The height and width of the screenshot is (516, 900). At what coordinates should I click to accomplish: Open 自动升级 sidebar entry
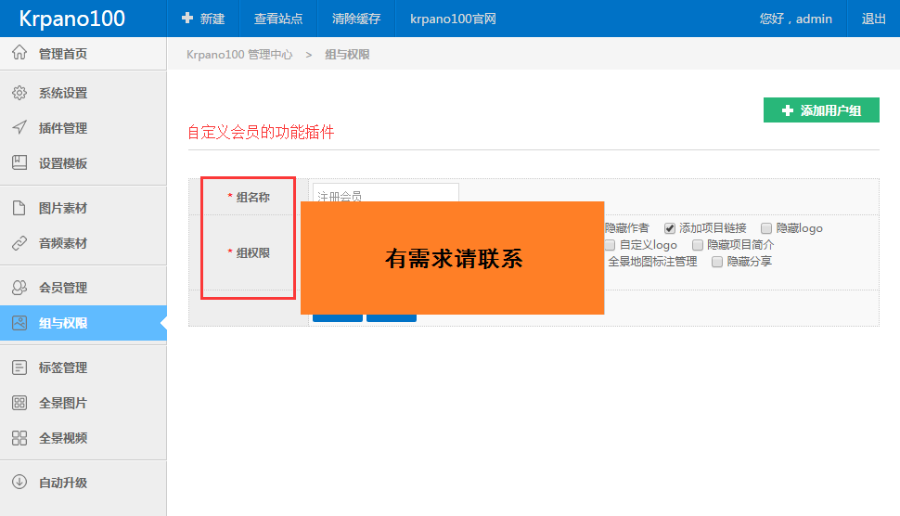[83, 482]
